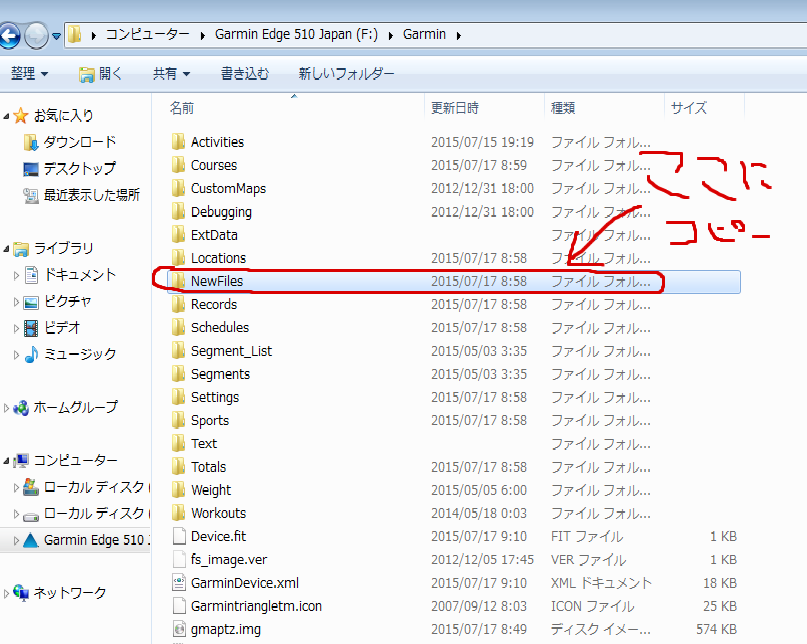Screen dimensions: 807x644
Task: Click the コンピューター icon in navigation pane
Action: pyautogui.click(x=21, y=460)
